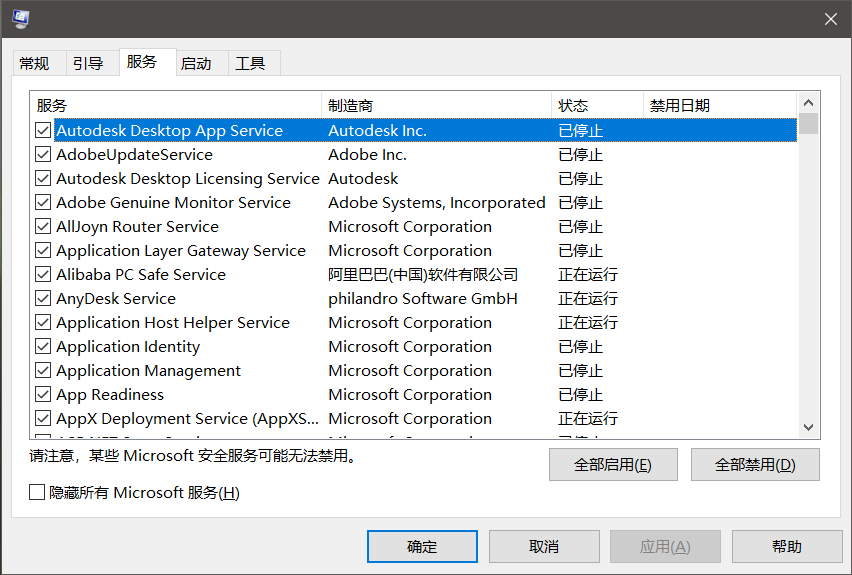Image resolution: width=852 pixels, height=575 pixels.
Task: Toggle AllJoyn Router Service checkbox
Action: (x=43, y=226)
